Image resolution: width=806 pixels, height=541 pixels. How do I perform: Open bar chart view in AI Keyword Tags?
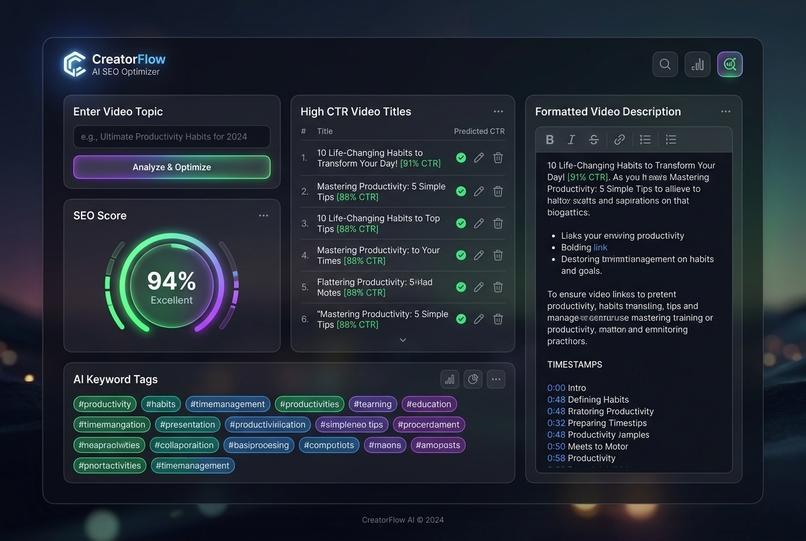coord(450,380)
